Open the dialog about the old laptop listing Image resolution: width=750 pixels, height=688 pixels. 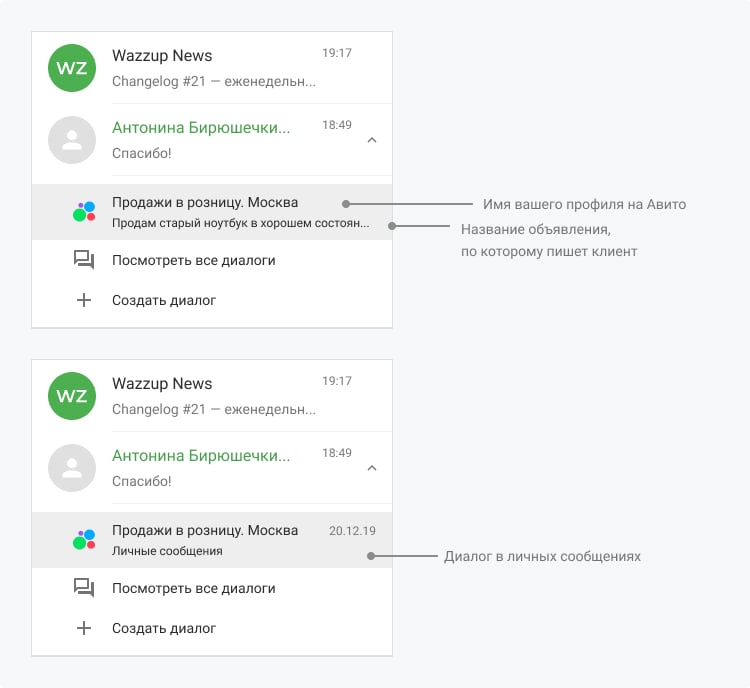click(240, 222)
